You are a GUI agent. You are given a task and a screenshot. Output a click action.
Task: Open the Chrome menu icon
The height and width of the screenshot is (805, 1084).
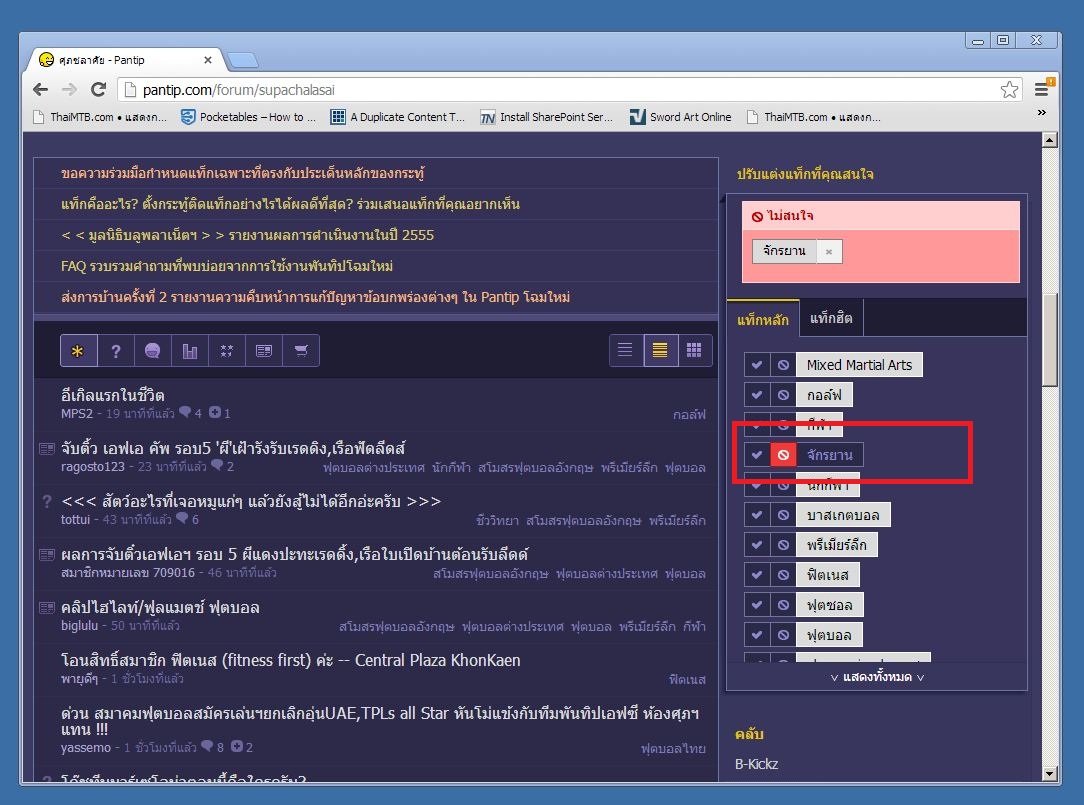[x=1042, y=89]
